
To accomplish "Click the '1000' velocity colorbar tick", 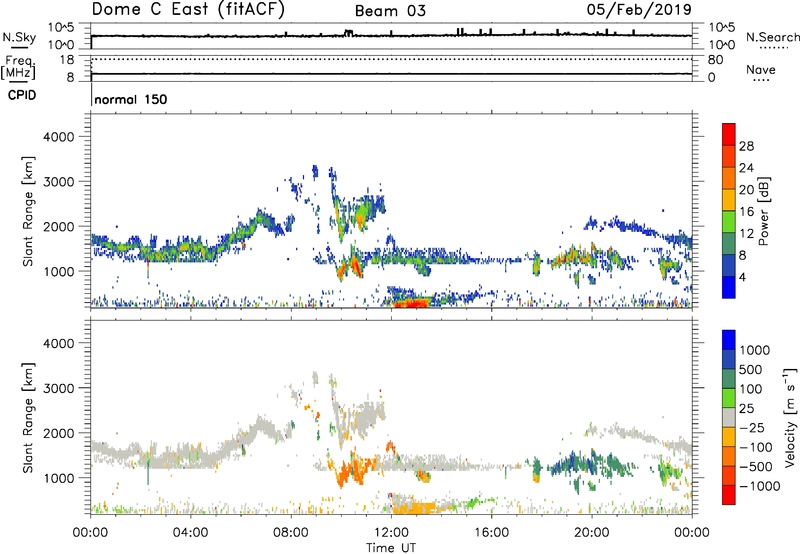I will pos(754,350).
